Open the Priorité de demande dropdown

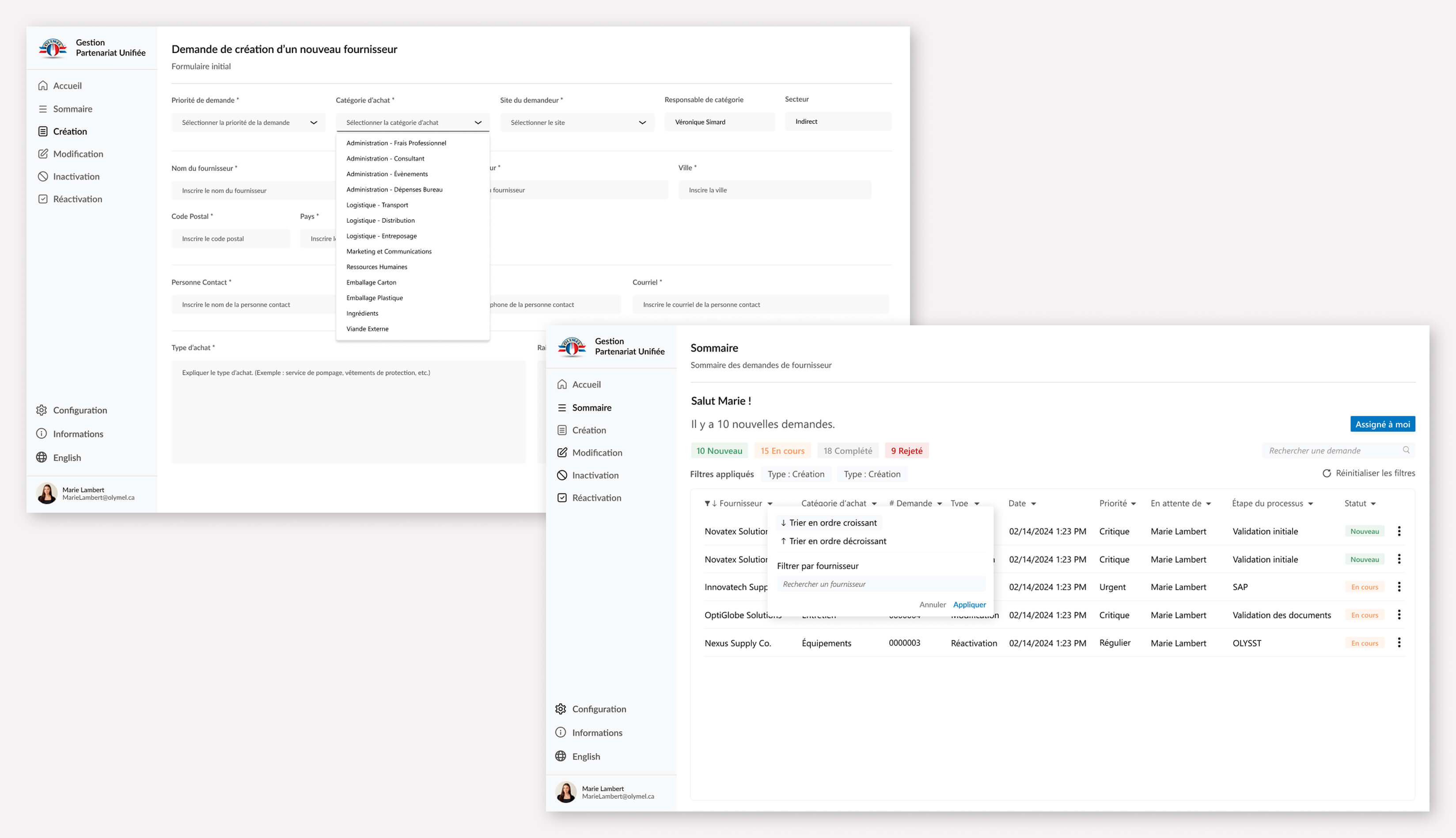249,122
